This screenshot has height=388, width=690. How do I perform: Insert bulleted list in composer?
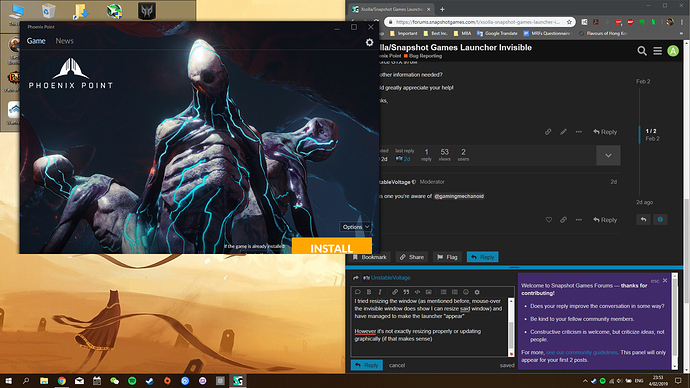[443, 292]
